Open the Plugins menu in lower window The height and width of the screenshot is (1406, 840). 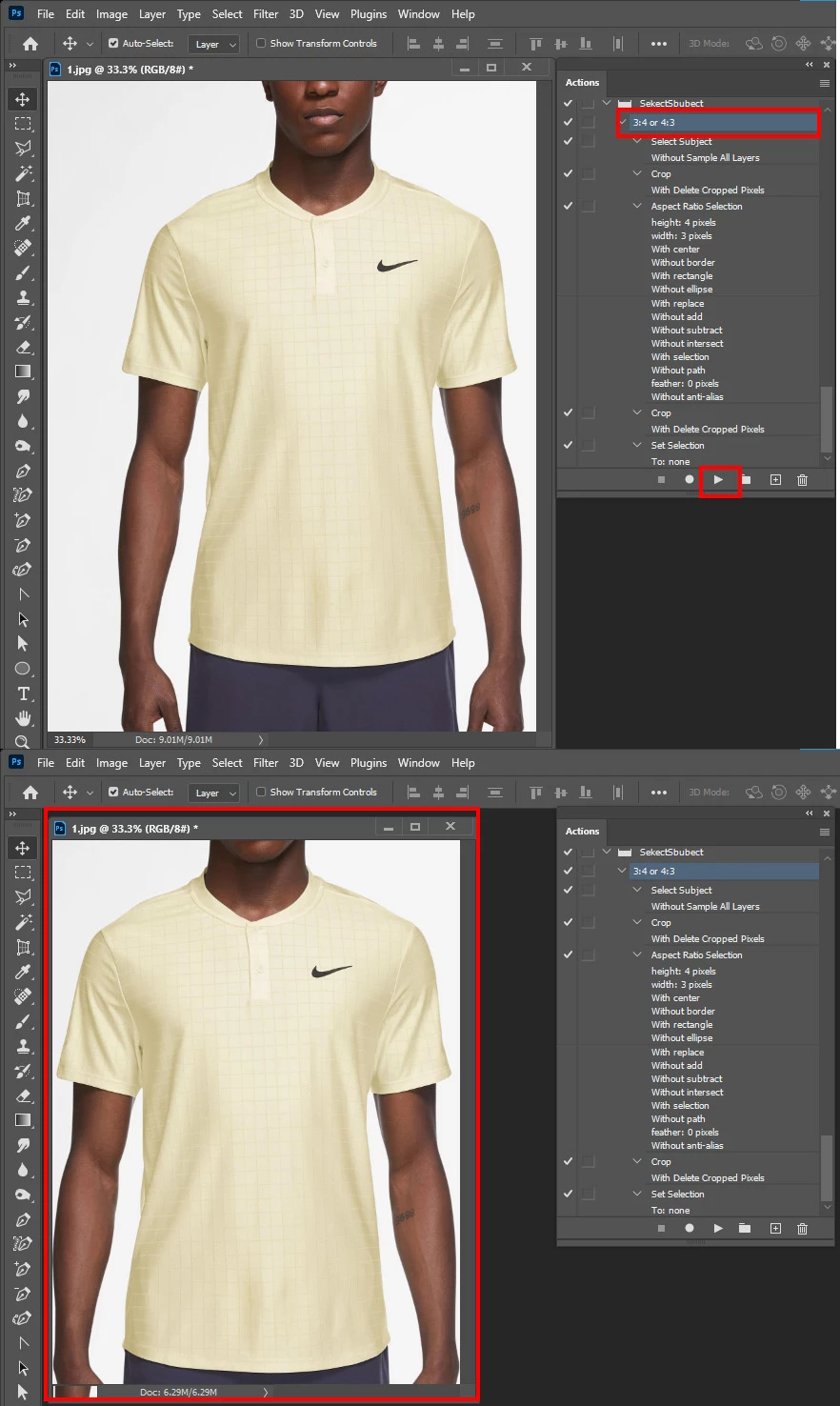point(369,763)
